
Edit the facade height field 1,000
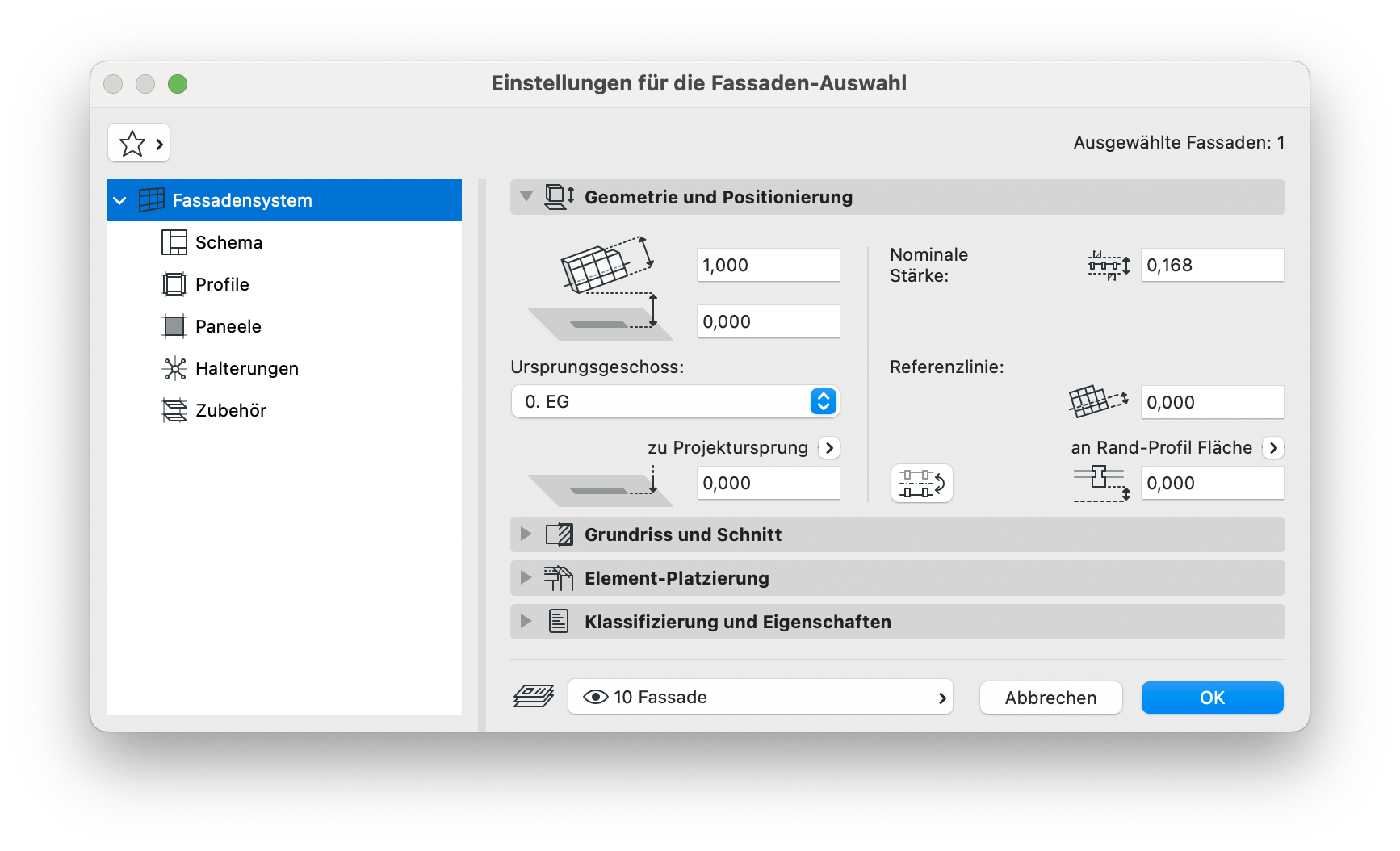(768, 265)
